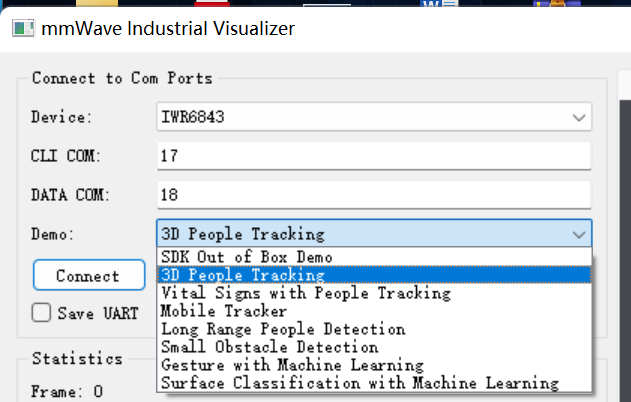631x402 pixels.
Task: Choose 3D People Tracking from list
Action: 243,275
